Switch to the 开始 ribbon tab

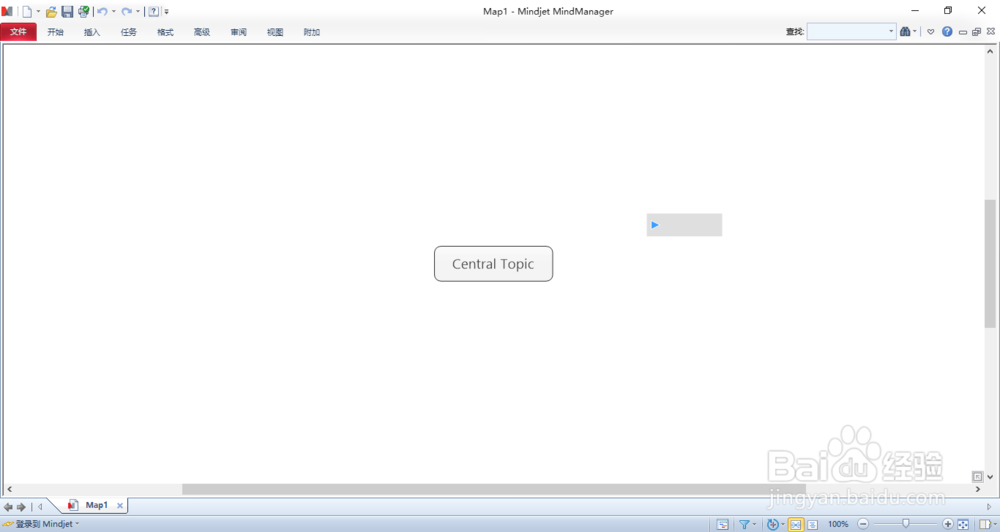55,32
